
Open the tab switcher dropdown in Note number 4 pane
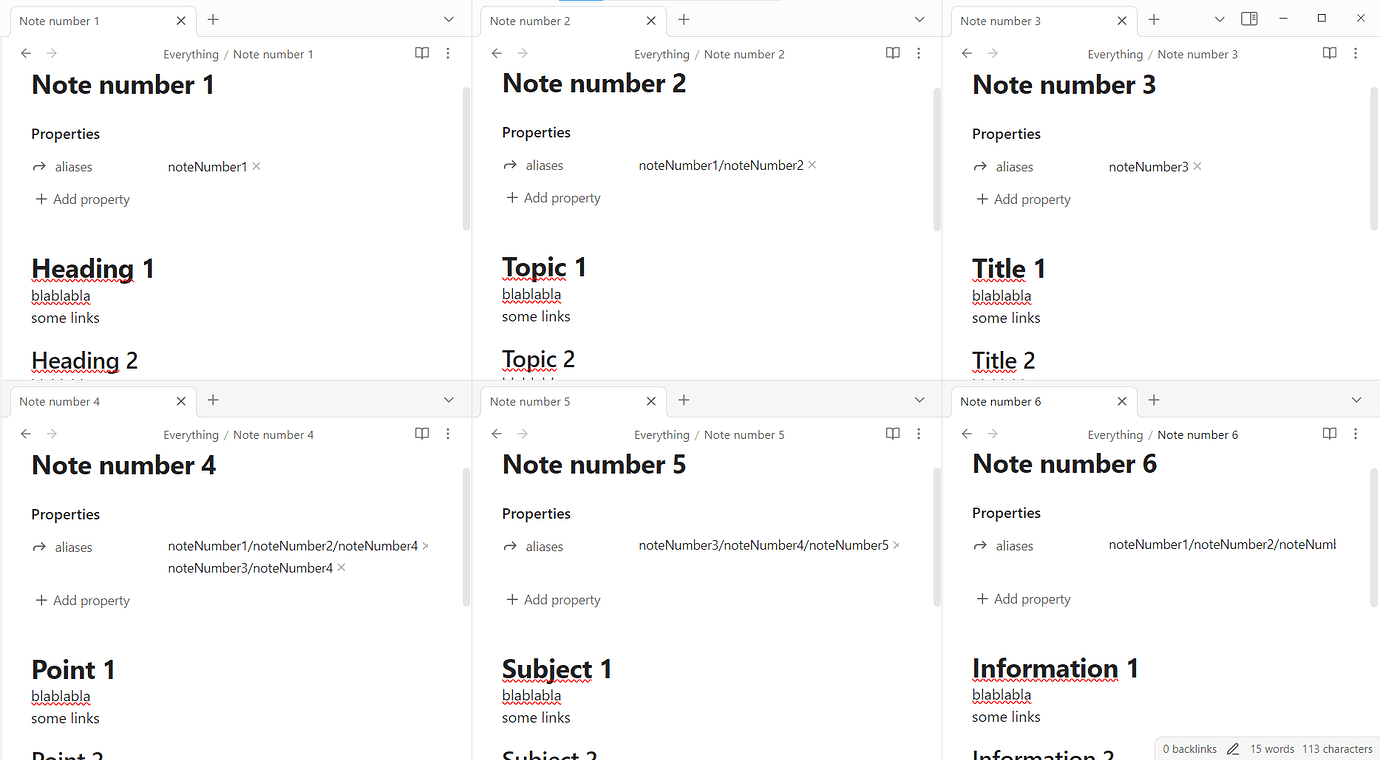point(448,400)
